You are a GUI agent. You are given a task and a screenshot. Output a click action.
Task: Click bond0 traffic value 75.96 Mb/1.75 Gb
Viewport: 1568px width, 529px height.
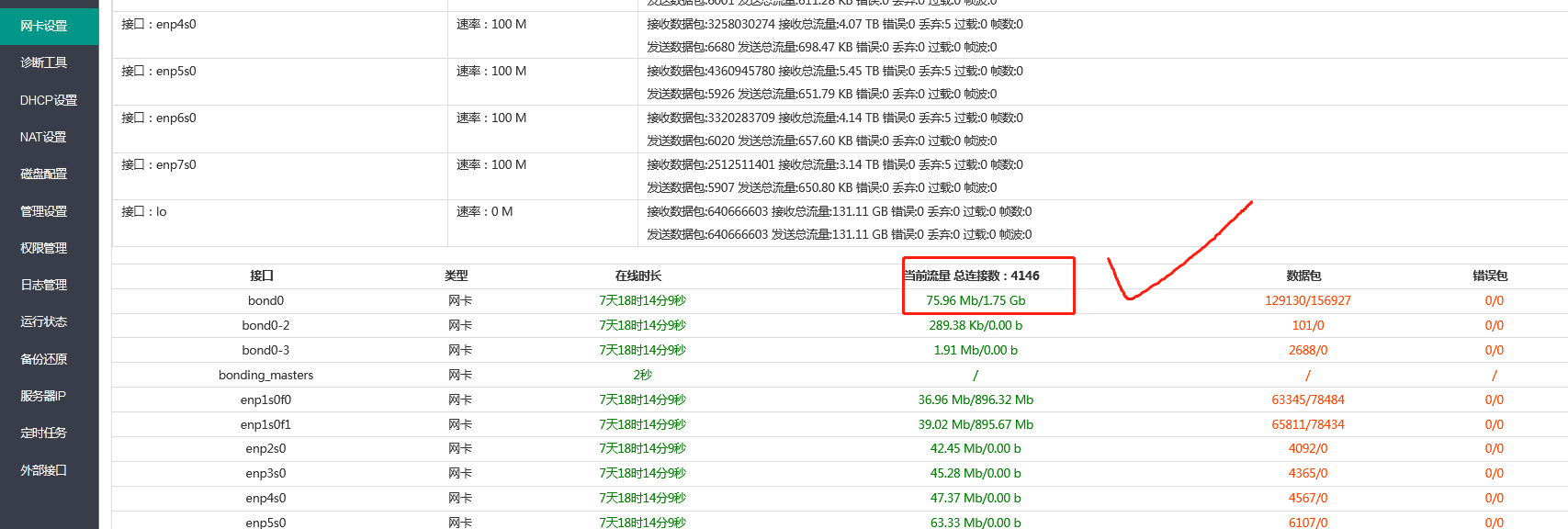[976, 300]
